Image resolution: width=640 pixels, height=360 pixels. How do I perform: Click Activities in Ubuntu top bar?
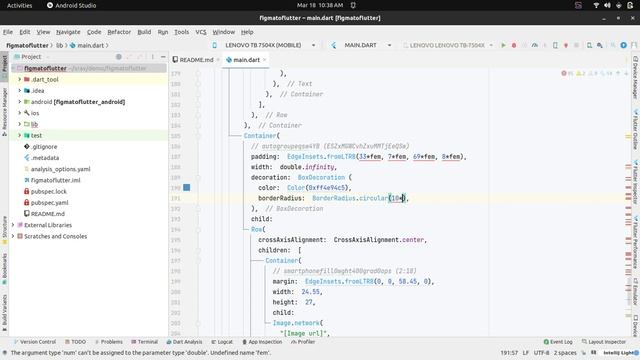click(x=20, y=5)
